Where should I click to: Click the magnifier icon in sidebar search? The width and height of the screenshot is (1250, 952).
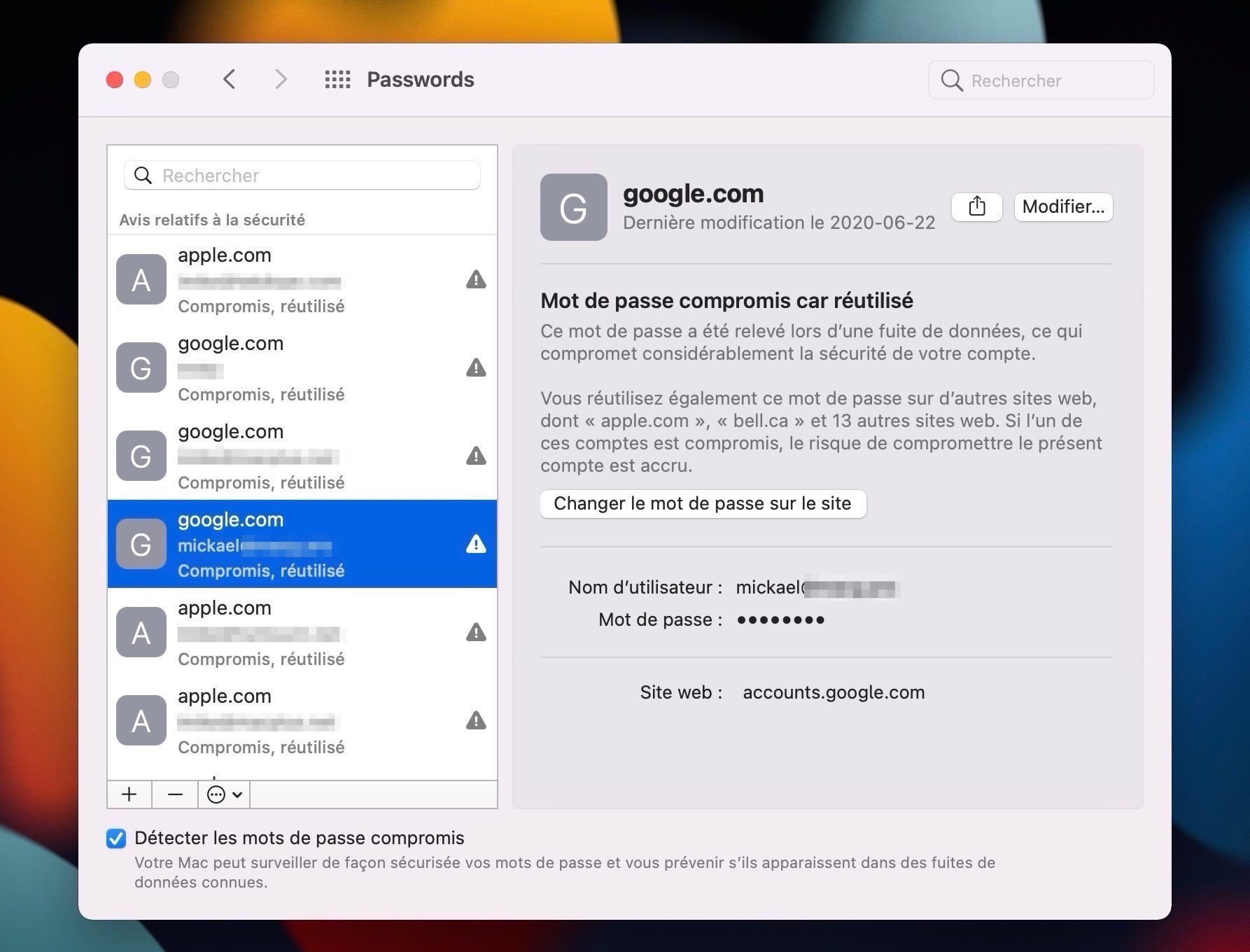click(x=143, y=175)
